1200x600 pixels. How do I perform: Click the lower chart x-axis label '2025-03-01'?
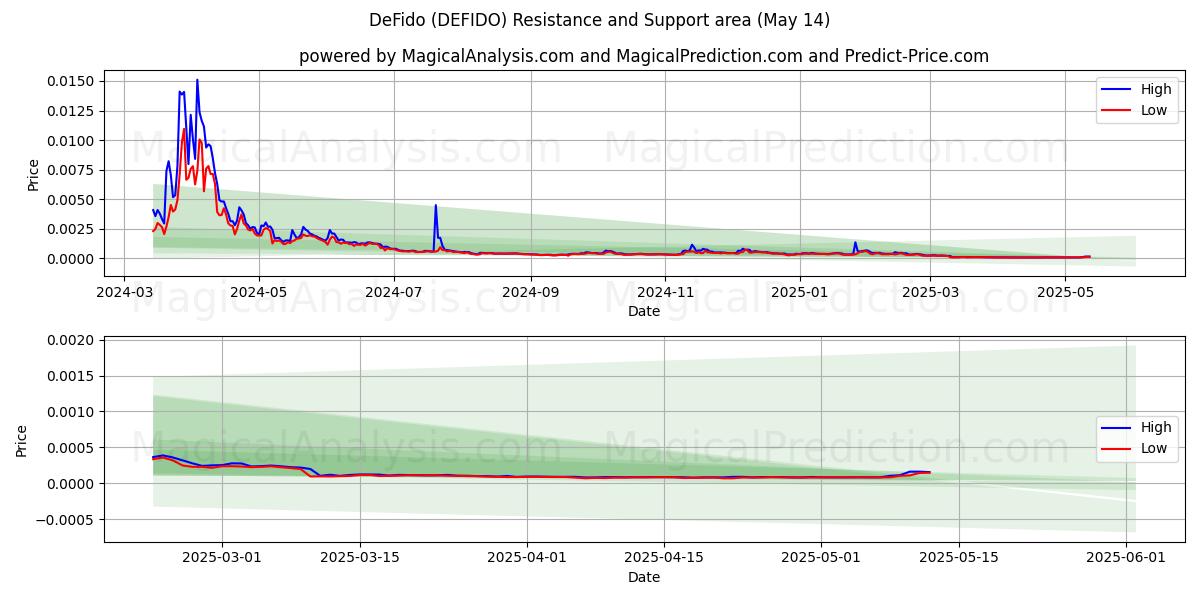(222, 558)
